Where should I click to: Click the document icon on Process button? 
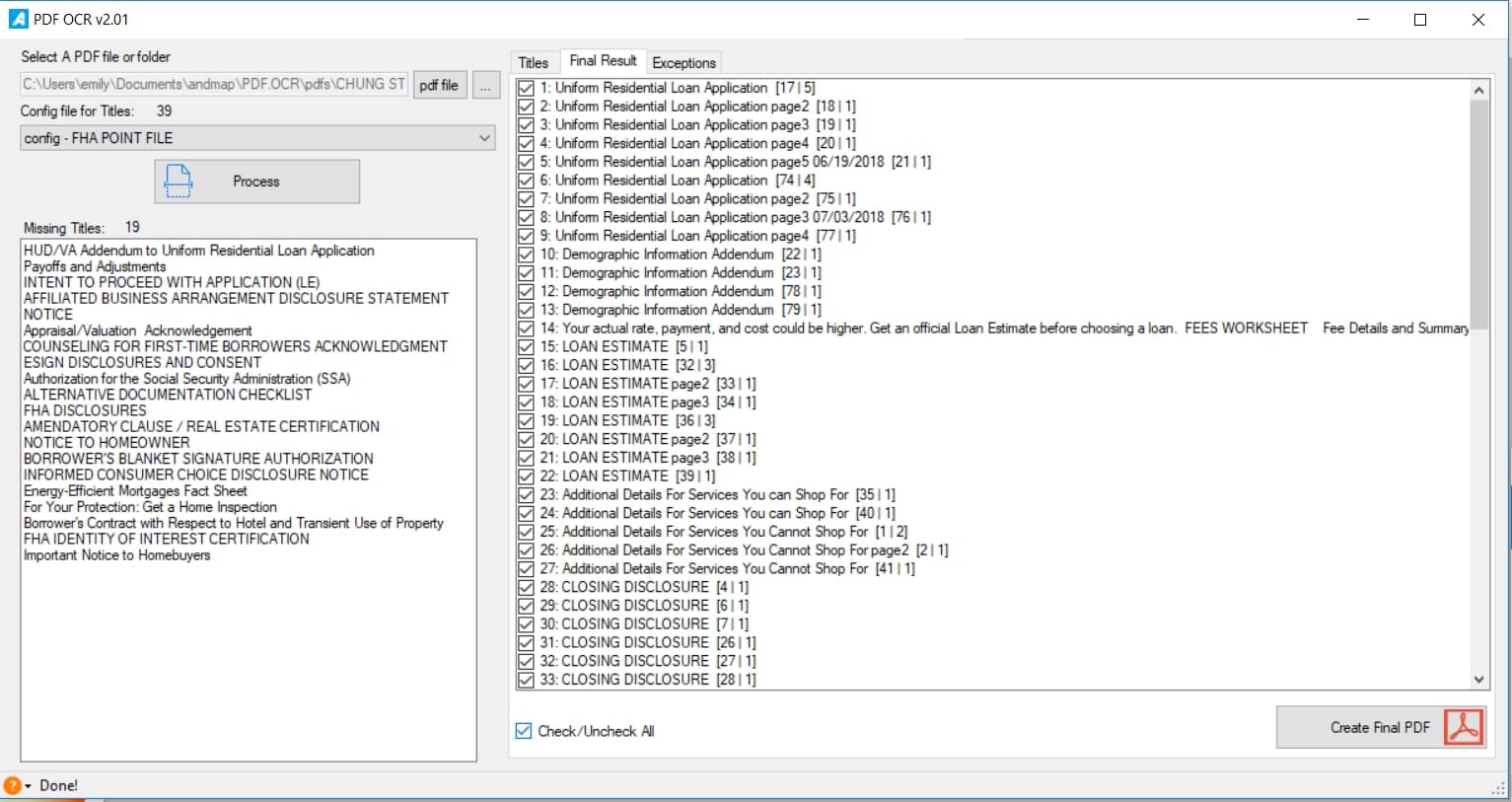point(179,182)
